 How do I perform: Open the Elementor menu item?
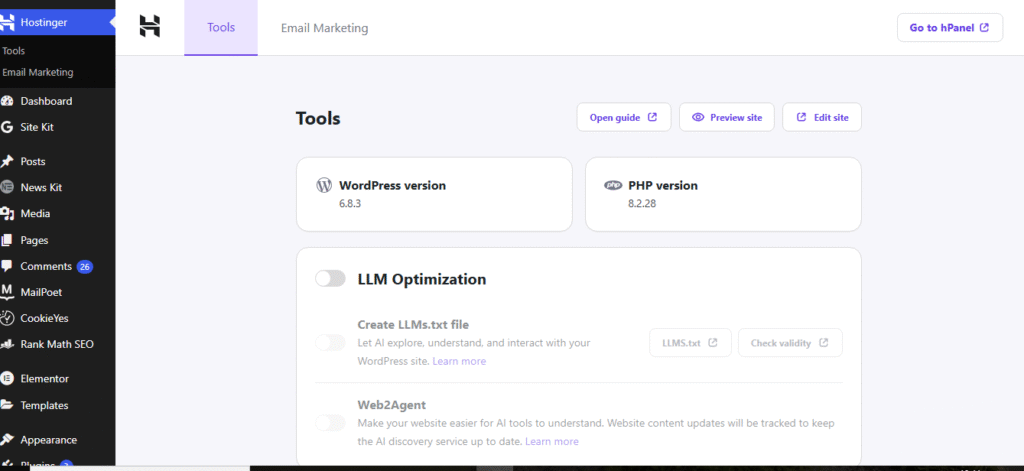coord(57,378)
